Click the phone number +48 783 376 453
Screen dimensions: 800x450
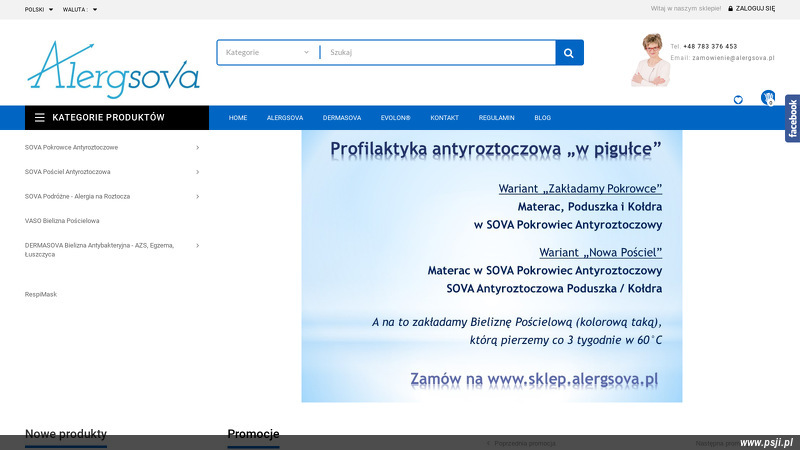click(x=710, y=46)
